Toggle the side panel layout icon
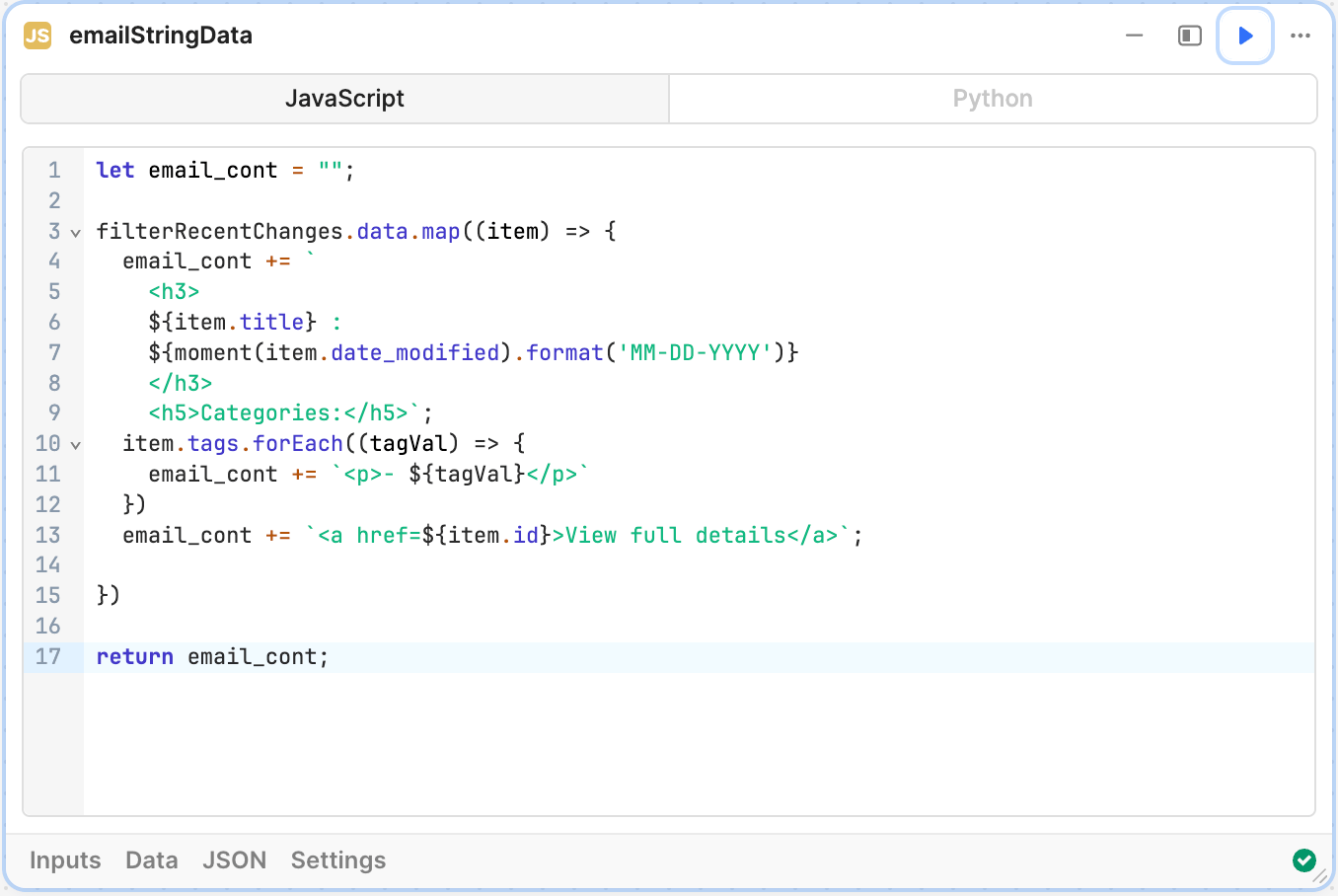The width and height of the screenshot is (1338, 896). [1190, 36]
